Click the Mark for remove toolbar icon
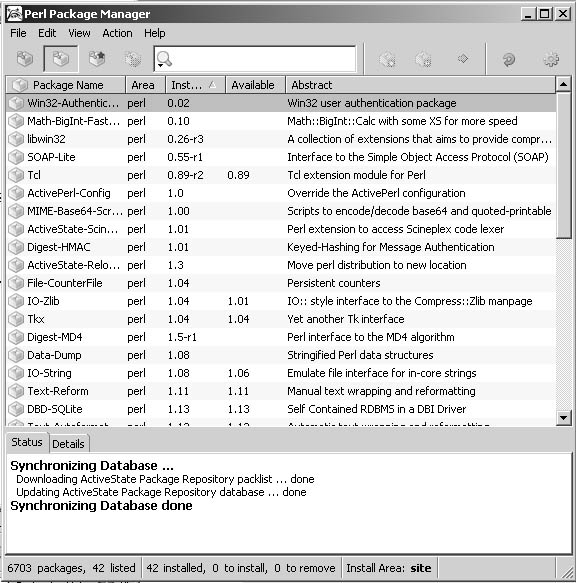This screenshot has height=583, width=576. (423, 59)
